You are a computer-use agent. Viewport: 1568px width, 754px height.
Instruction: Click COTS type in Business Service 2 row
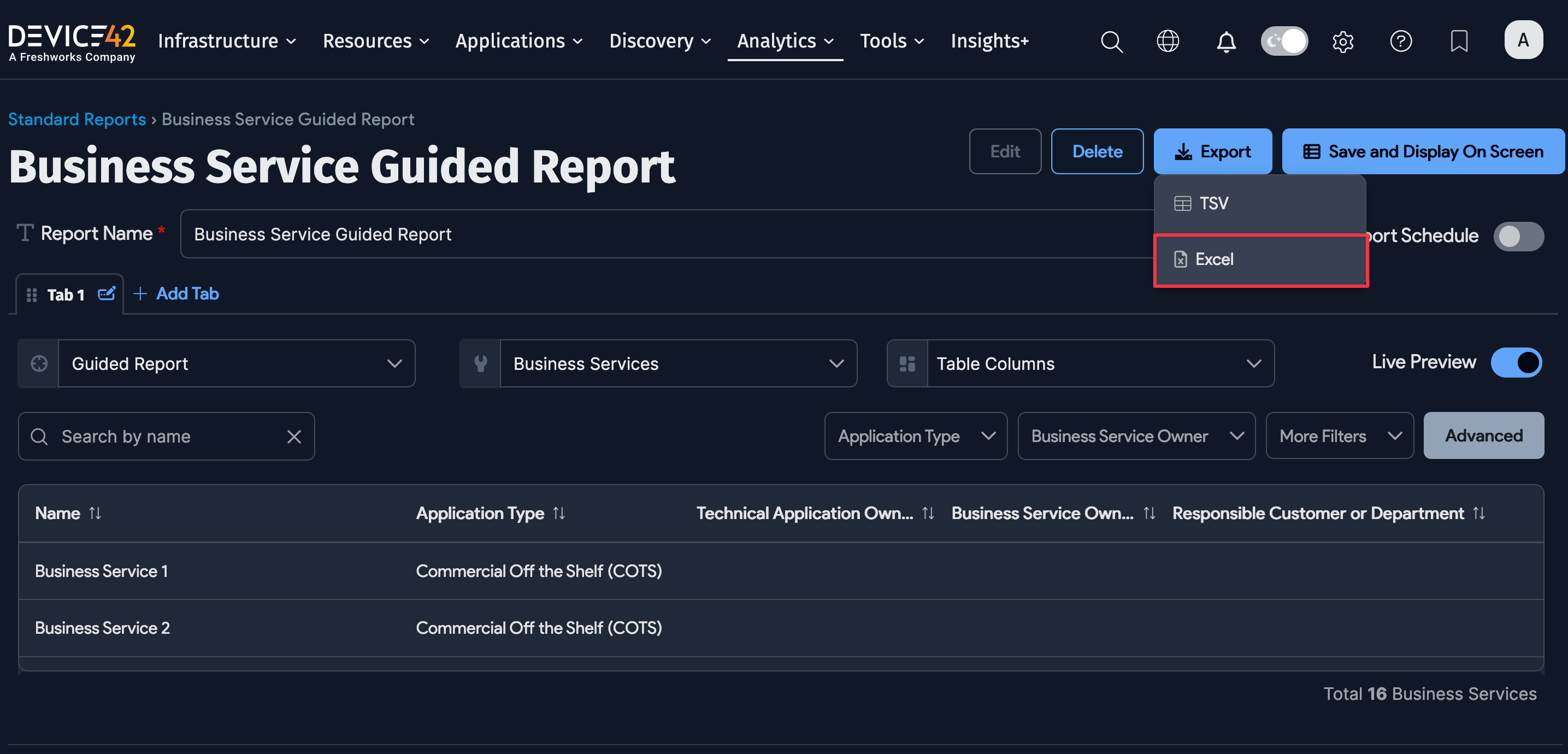coord(539,627)
